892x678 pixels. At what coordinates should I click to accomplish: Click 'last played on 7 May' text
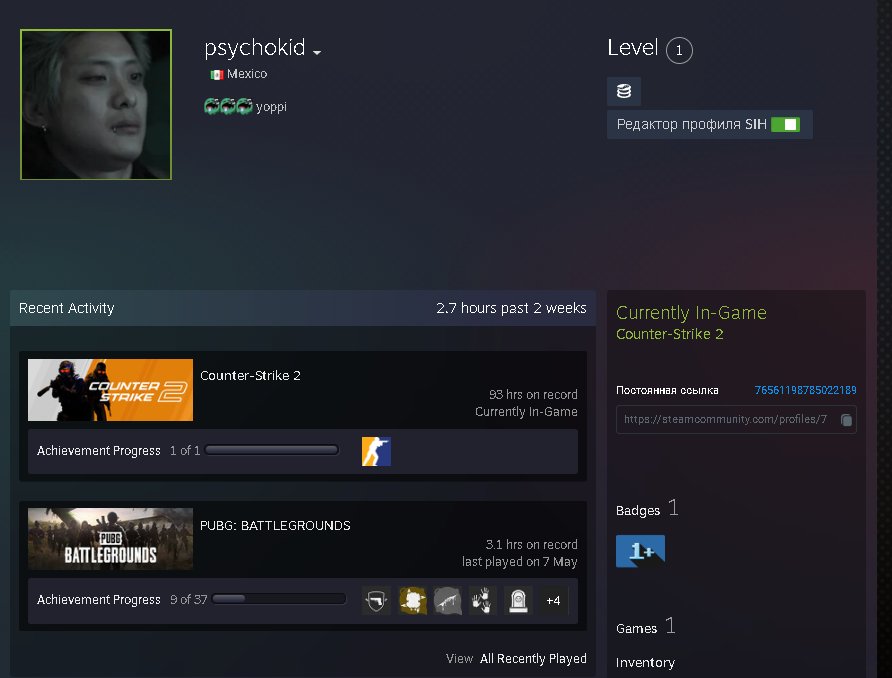click(519, 562)
